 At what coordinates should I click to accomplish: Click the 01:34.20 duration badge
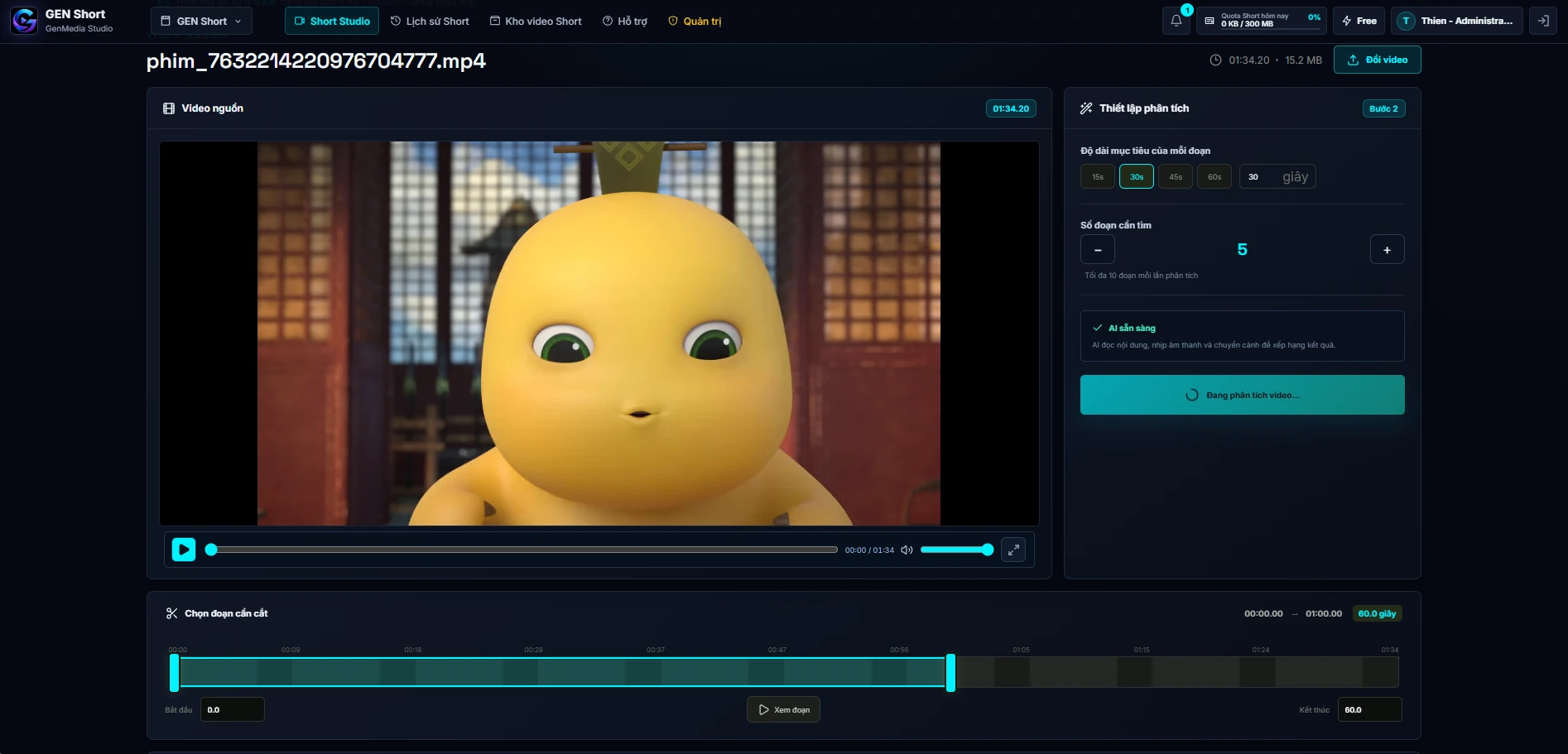[1011, 108]
